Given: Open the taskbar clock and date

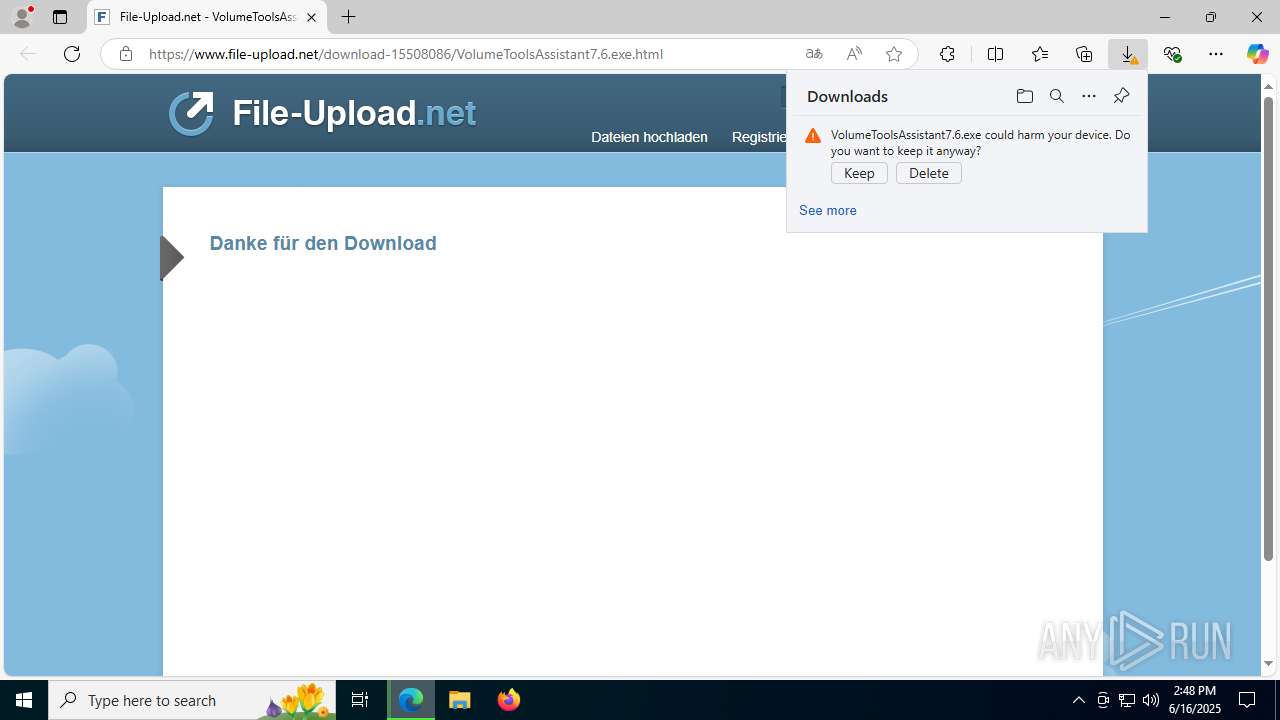Looking at the screenshot, I should pos(1197,700).
